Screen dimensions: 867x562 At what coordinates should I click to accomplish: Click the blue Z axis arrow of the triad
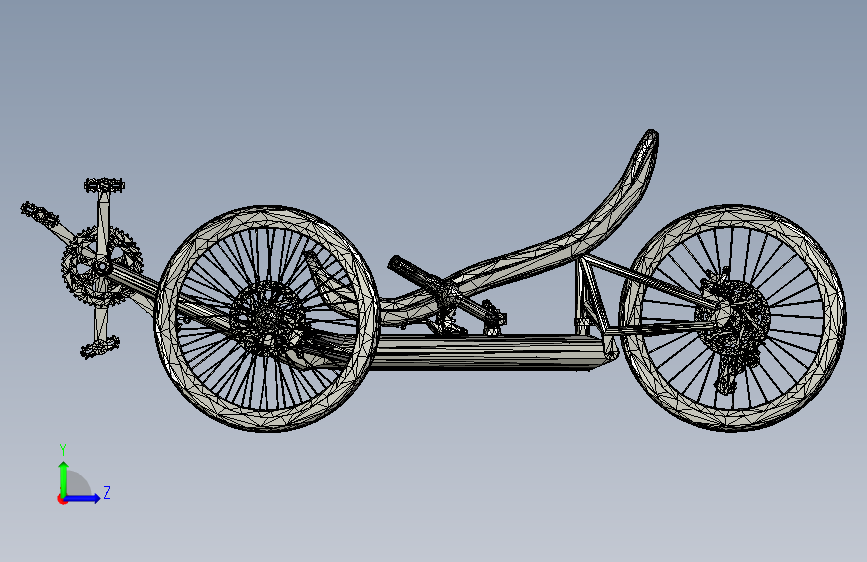coord(83,498)
